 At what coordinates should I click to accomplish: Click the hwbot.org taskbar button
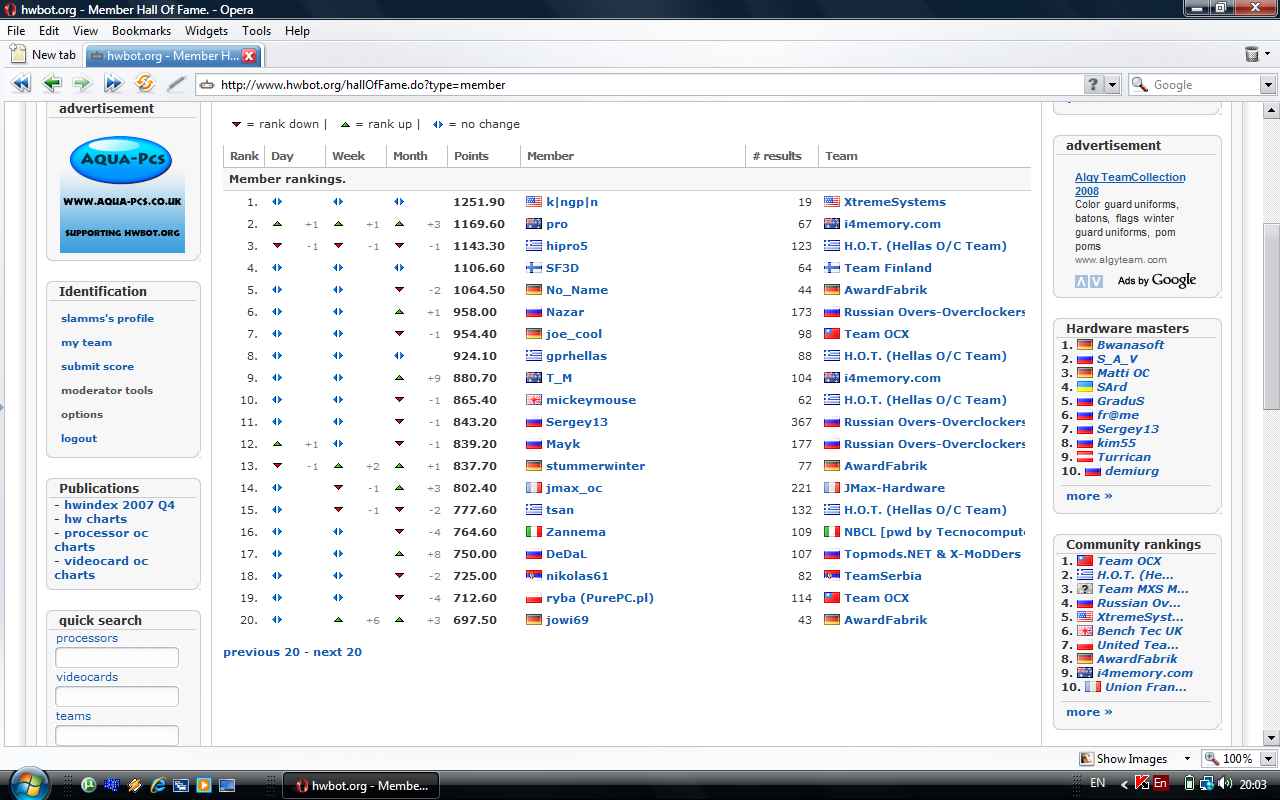[x=361, y=785]
